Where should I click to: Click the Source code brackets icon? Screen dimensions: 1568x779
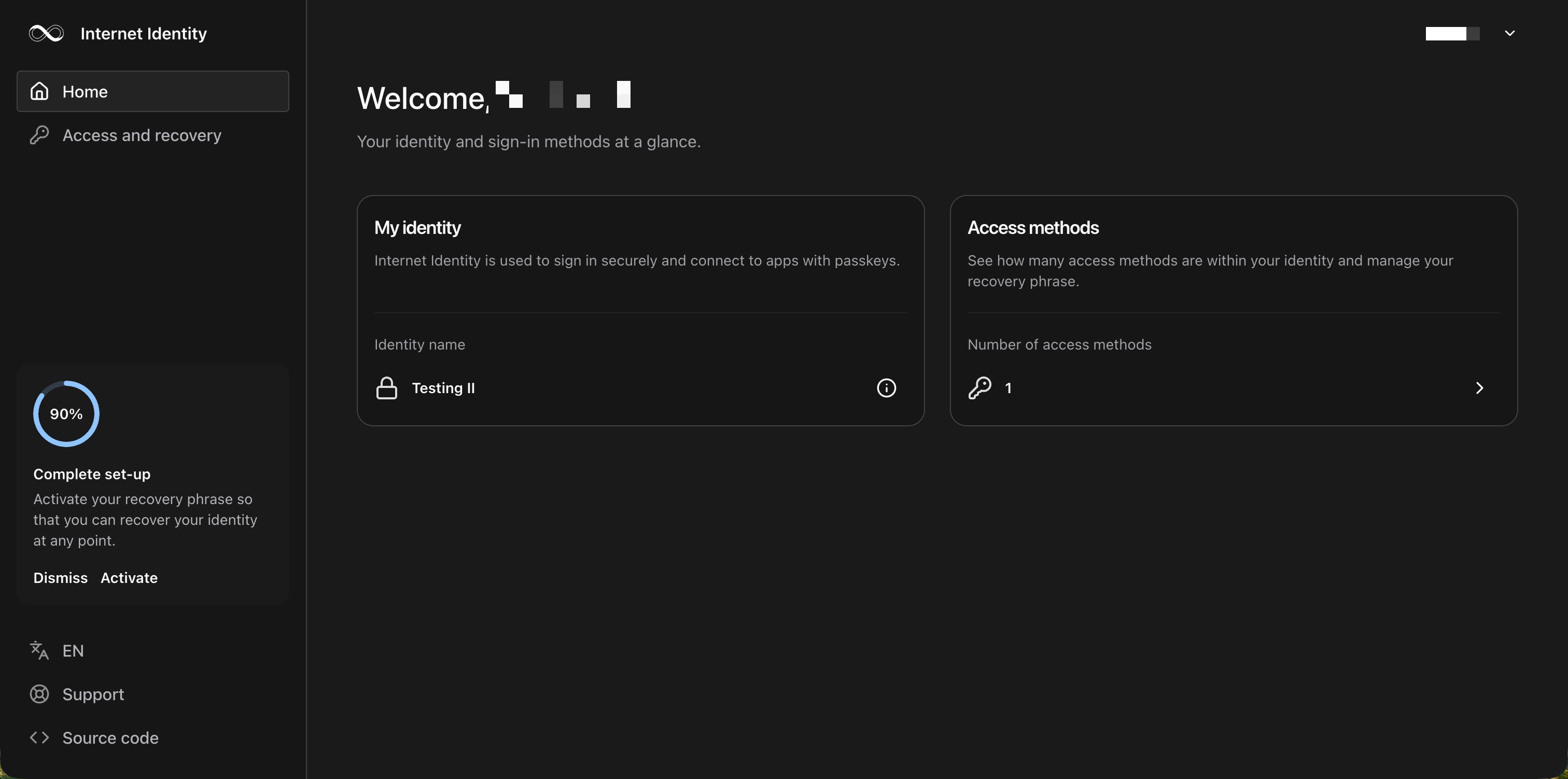(x=39, y=738)
